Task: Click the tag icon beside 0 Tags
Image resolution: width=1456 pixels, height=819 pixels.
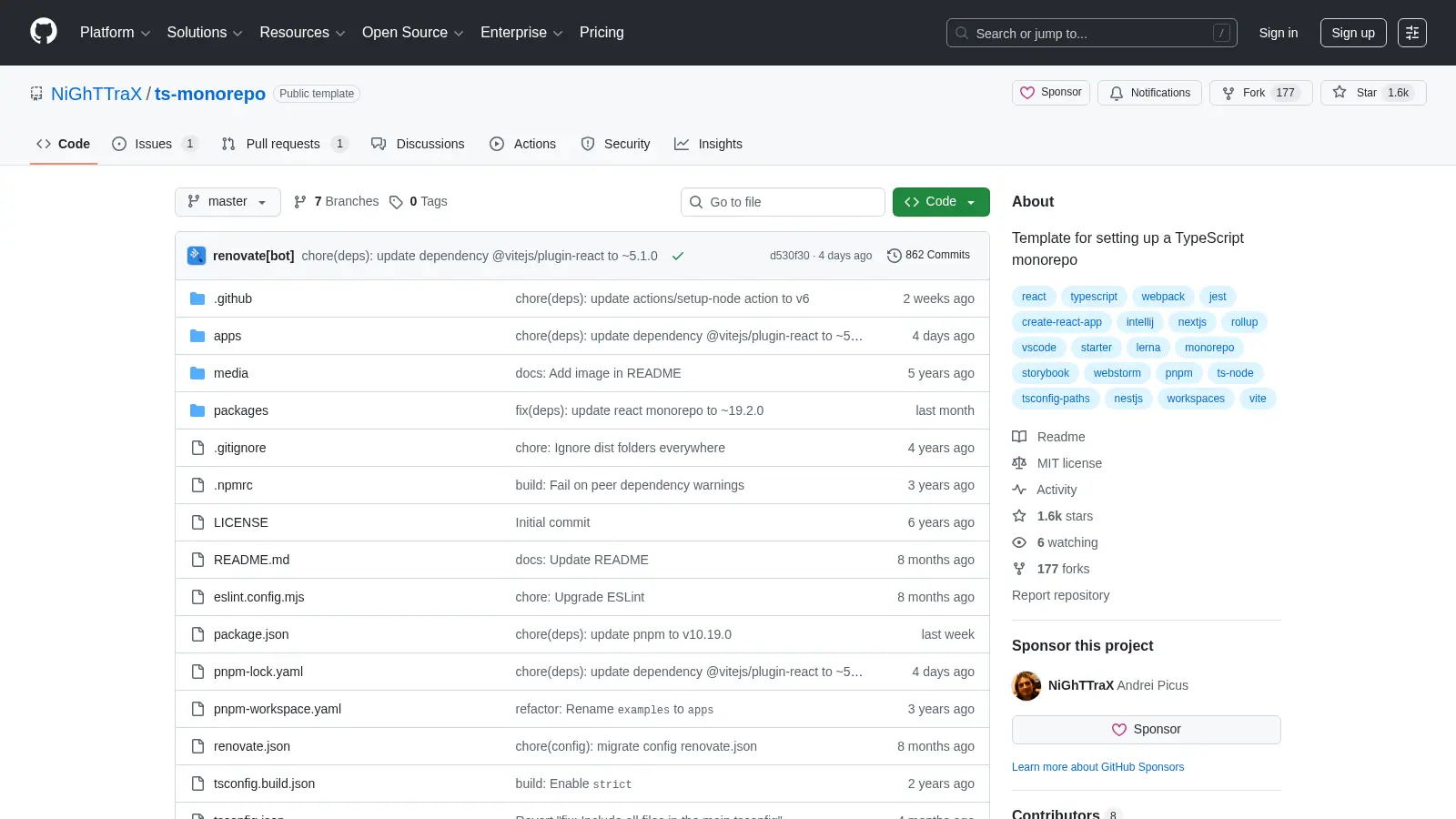Action: (x=396, y=202)
